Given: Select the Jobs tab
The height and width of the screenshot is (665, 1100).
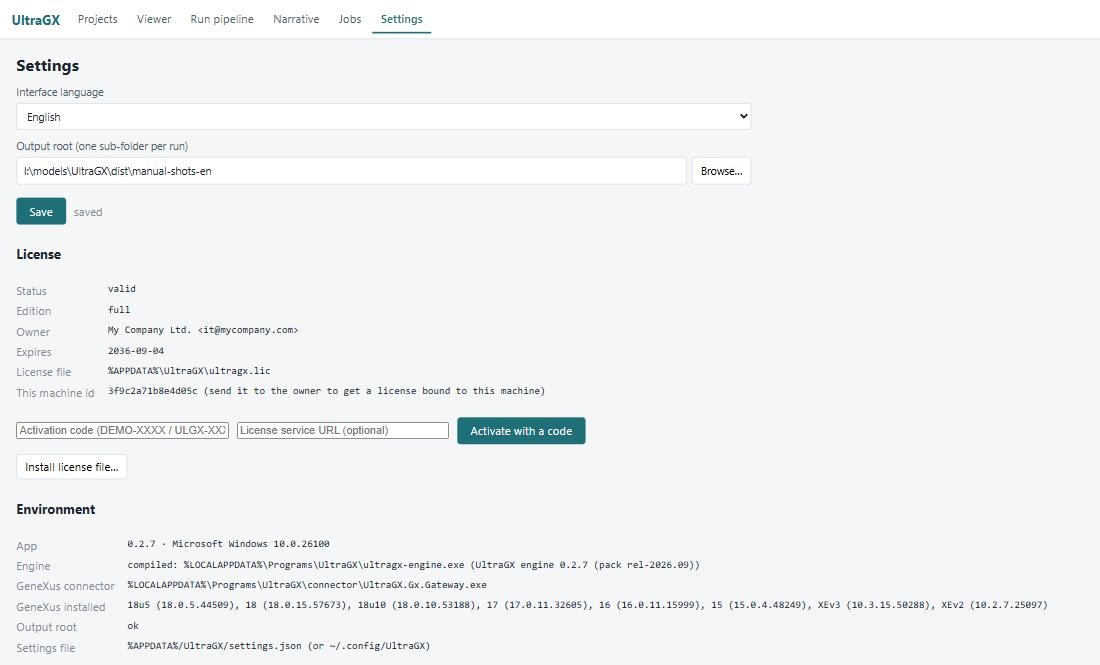Looking at the screenshot, I should [349, 19].
